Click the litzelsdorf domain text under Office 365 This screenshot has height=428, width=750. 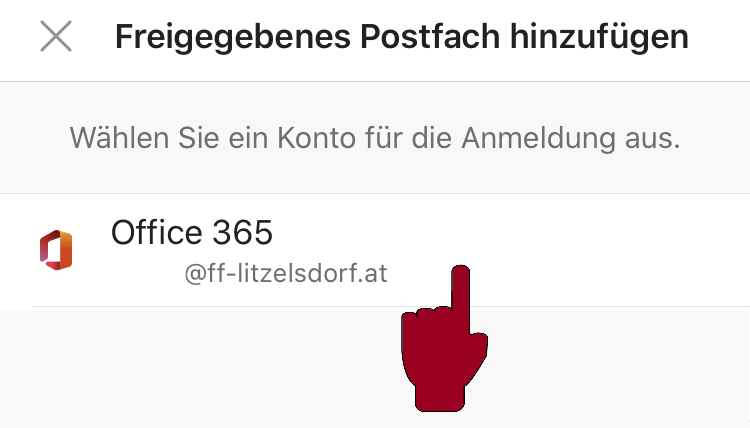[x=286, y=274]
